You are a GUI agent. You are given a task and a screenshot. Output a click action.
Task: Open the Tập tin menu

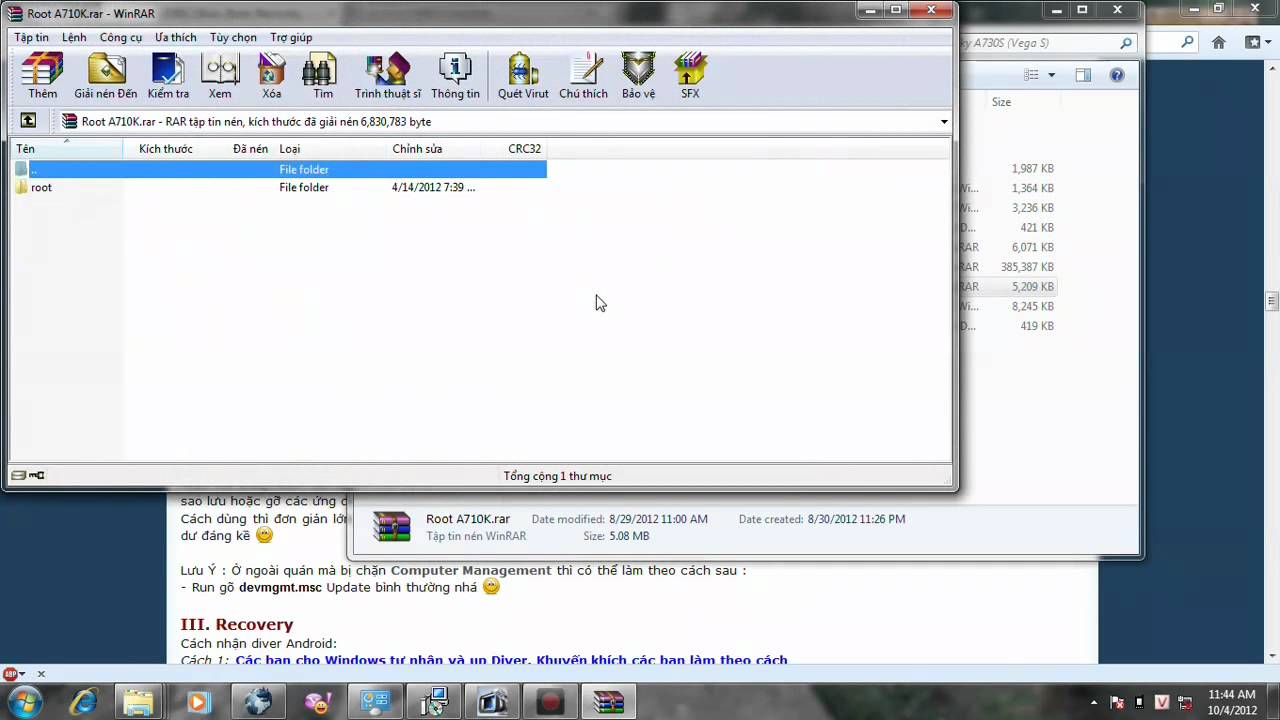(31, 37)
